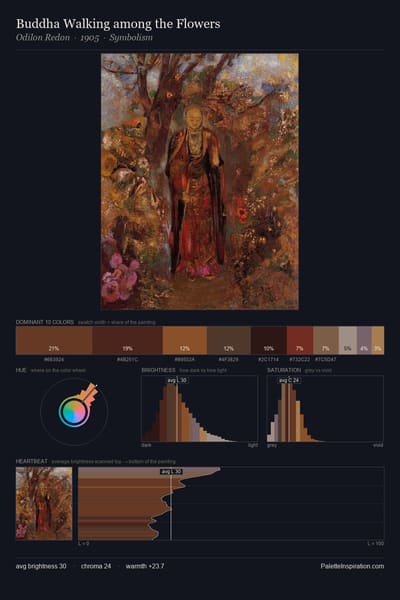Pick the orange 12% color swatch
Viewport: 400px width, 600px height.
(x=185, y=340)
